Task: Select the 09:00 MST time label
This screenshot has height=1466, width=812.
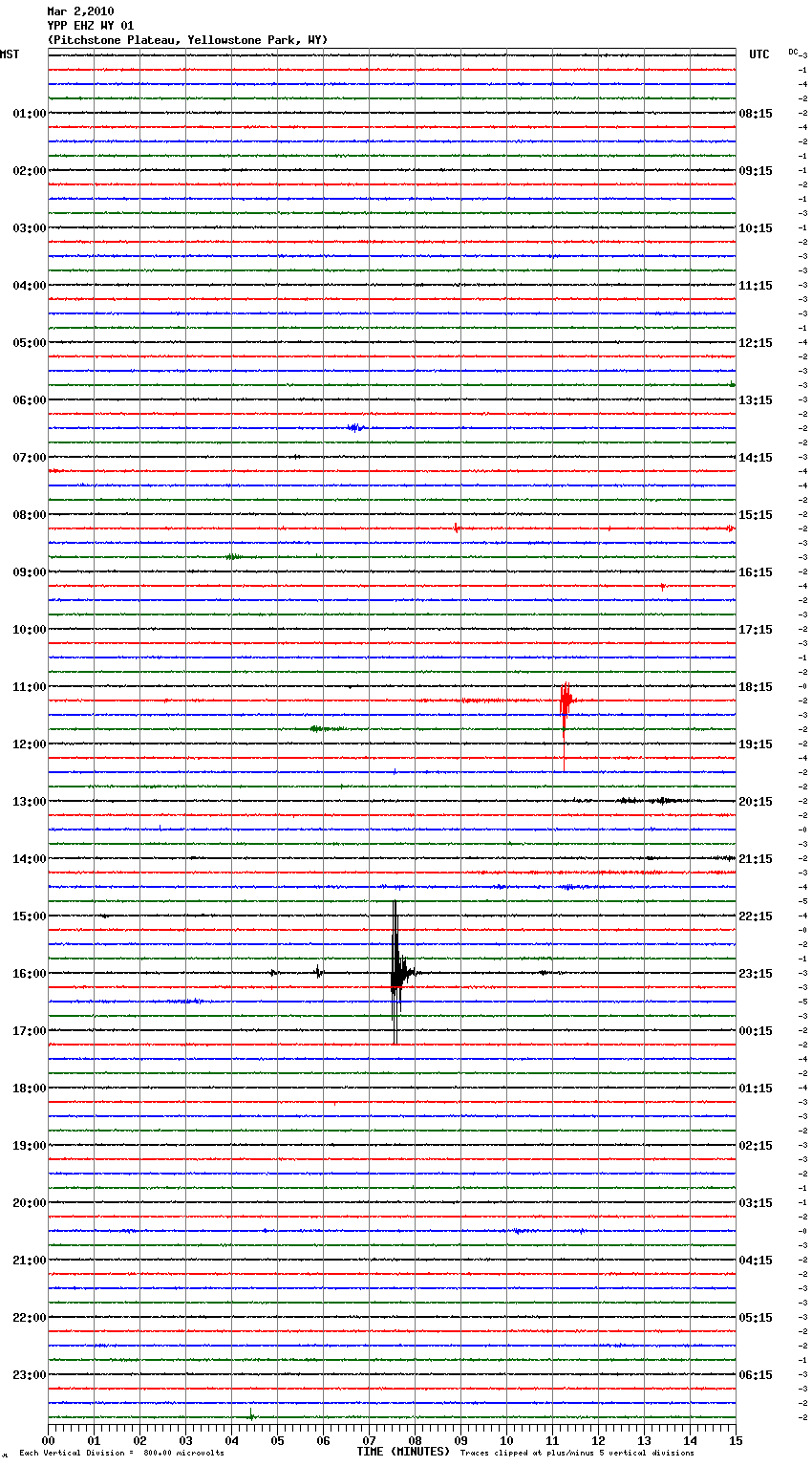Action: pos(30,572)
